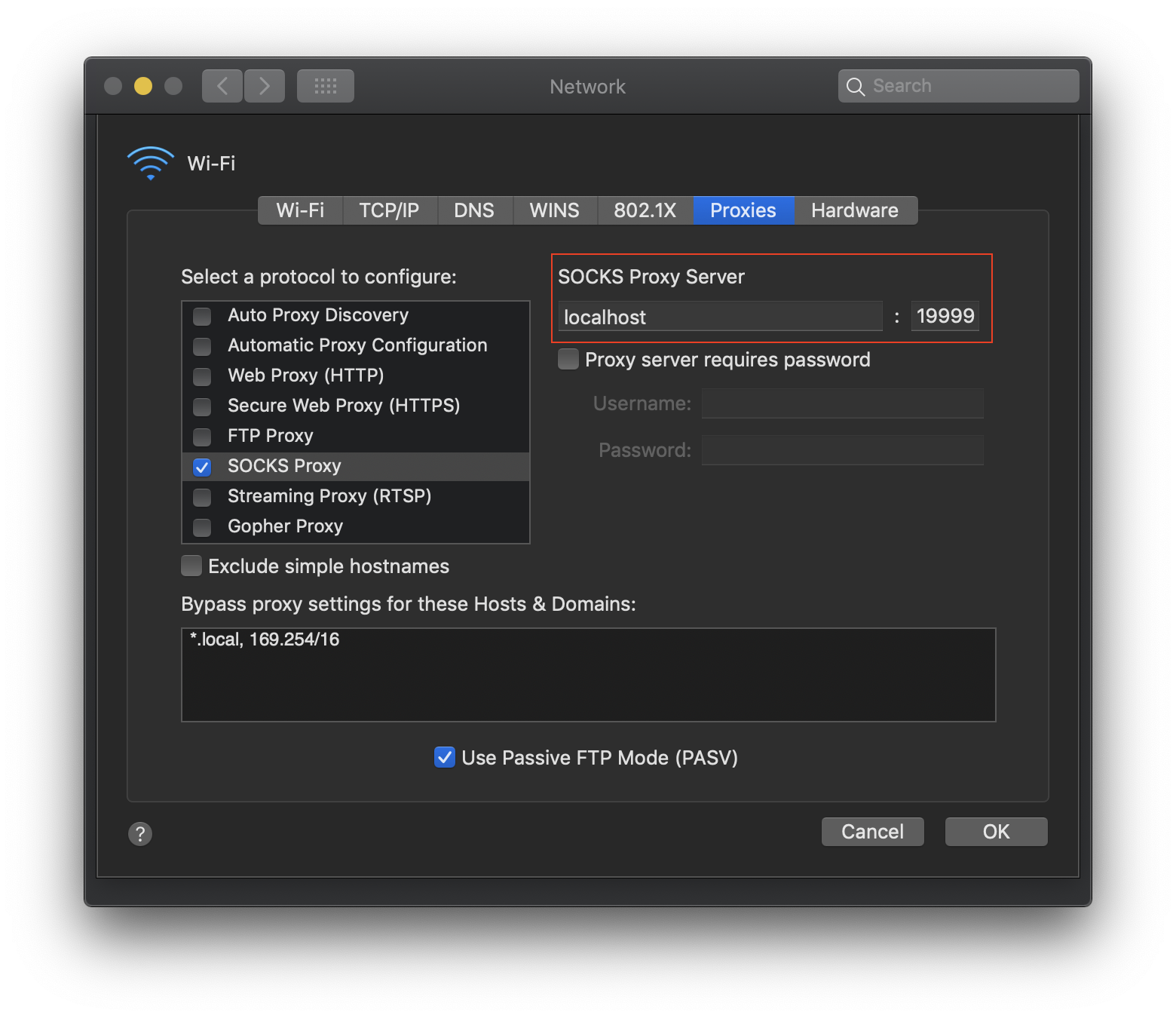Check Streaming Proxy (RTSP) box
This screenshot has height=1018, width=1176.
202,497
